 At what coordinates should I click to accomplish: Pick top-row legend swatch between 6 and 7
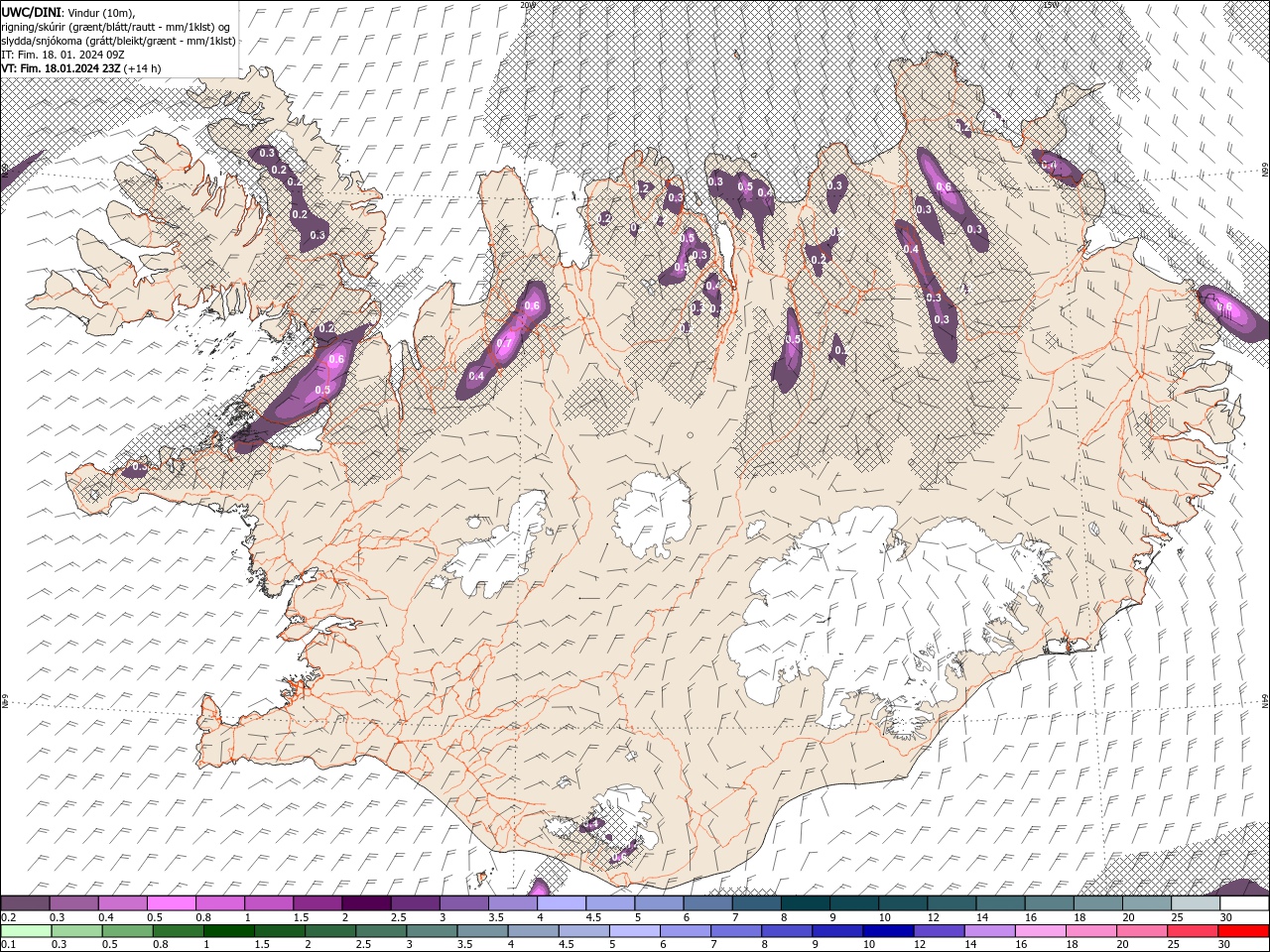(x=707, y=903)
